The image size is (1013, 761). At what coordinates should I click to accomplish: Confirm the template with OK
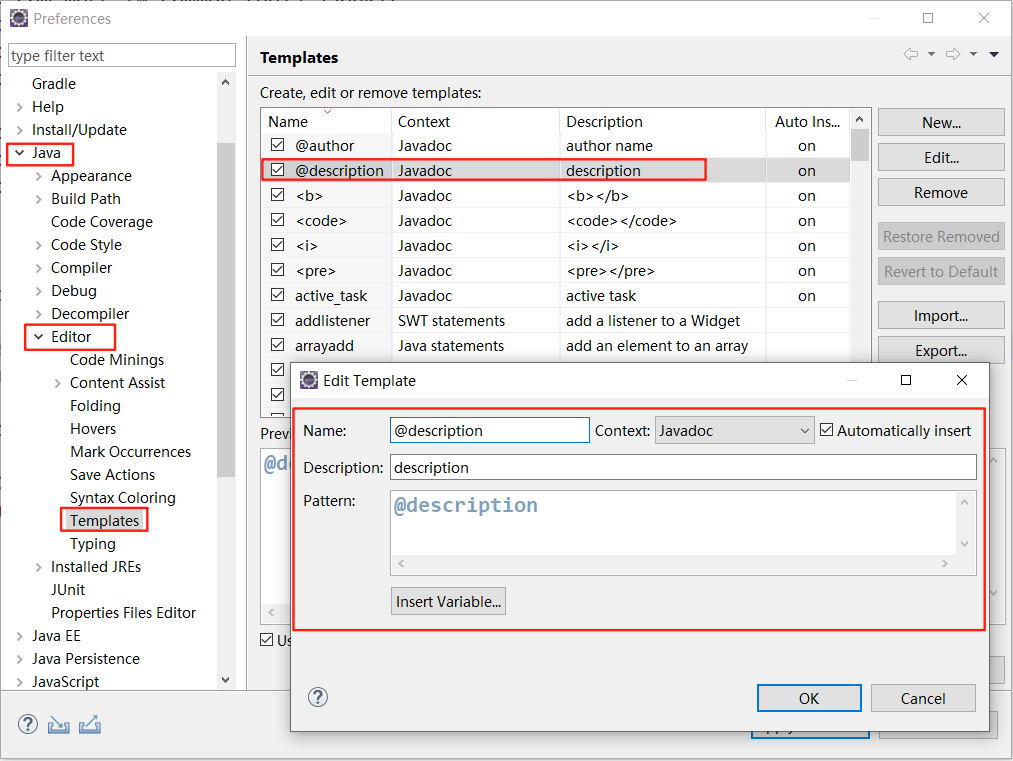pos(809,698)
